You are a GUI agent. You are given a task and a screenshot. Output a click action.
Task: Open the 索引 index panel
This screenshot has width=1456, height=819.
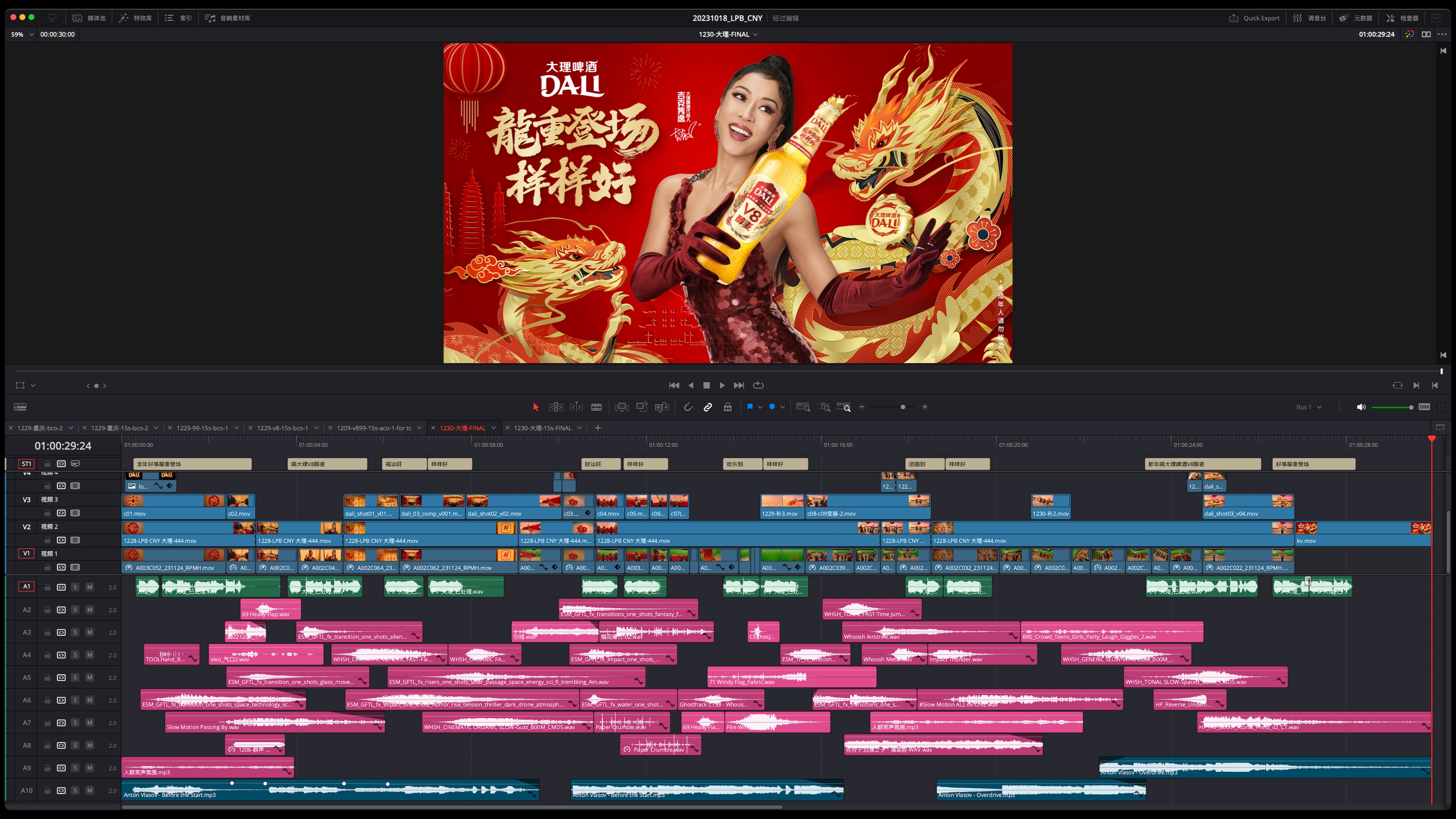point(179,18)
